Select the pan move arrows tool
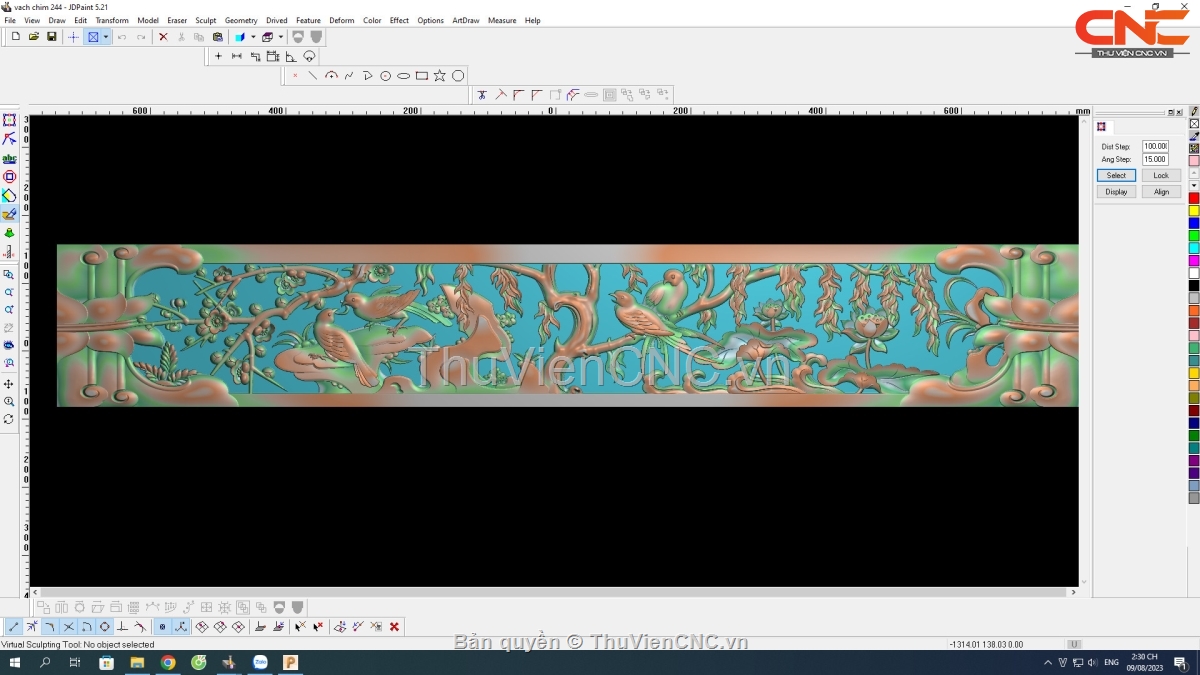Image resolution: width=1200 pixels, height=675 pixels. coord(9,384)
